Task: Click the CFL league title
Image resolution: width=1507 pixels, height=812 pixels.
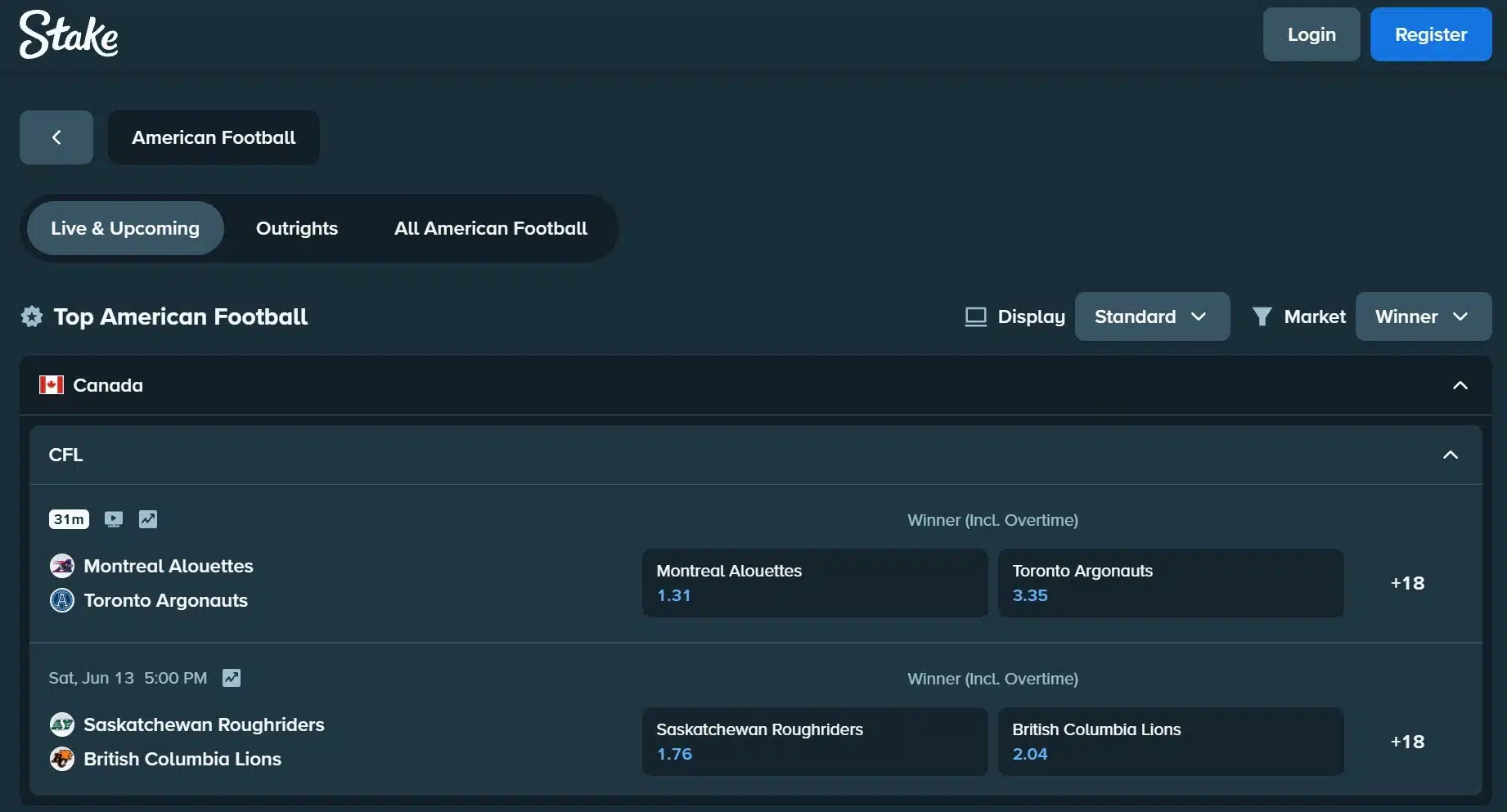Action: [65, 455]
